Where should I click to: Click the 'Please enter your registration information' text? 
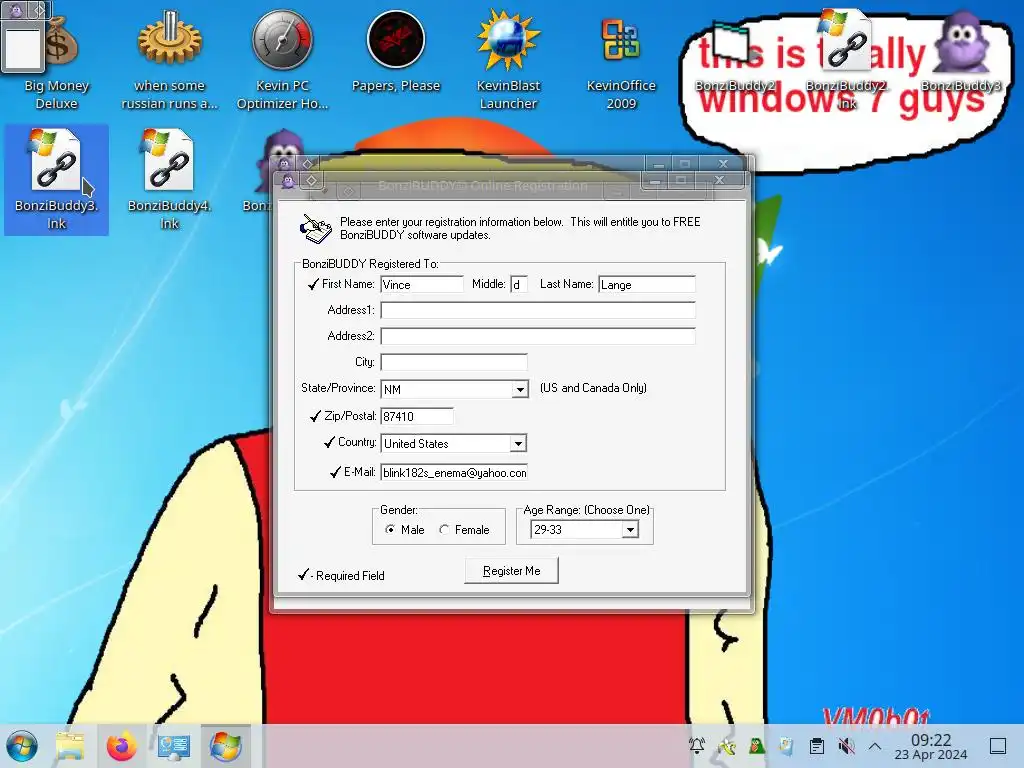[520, 229]
